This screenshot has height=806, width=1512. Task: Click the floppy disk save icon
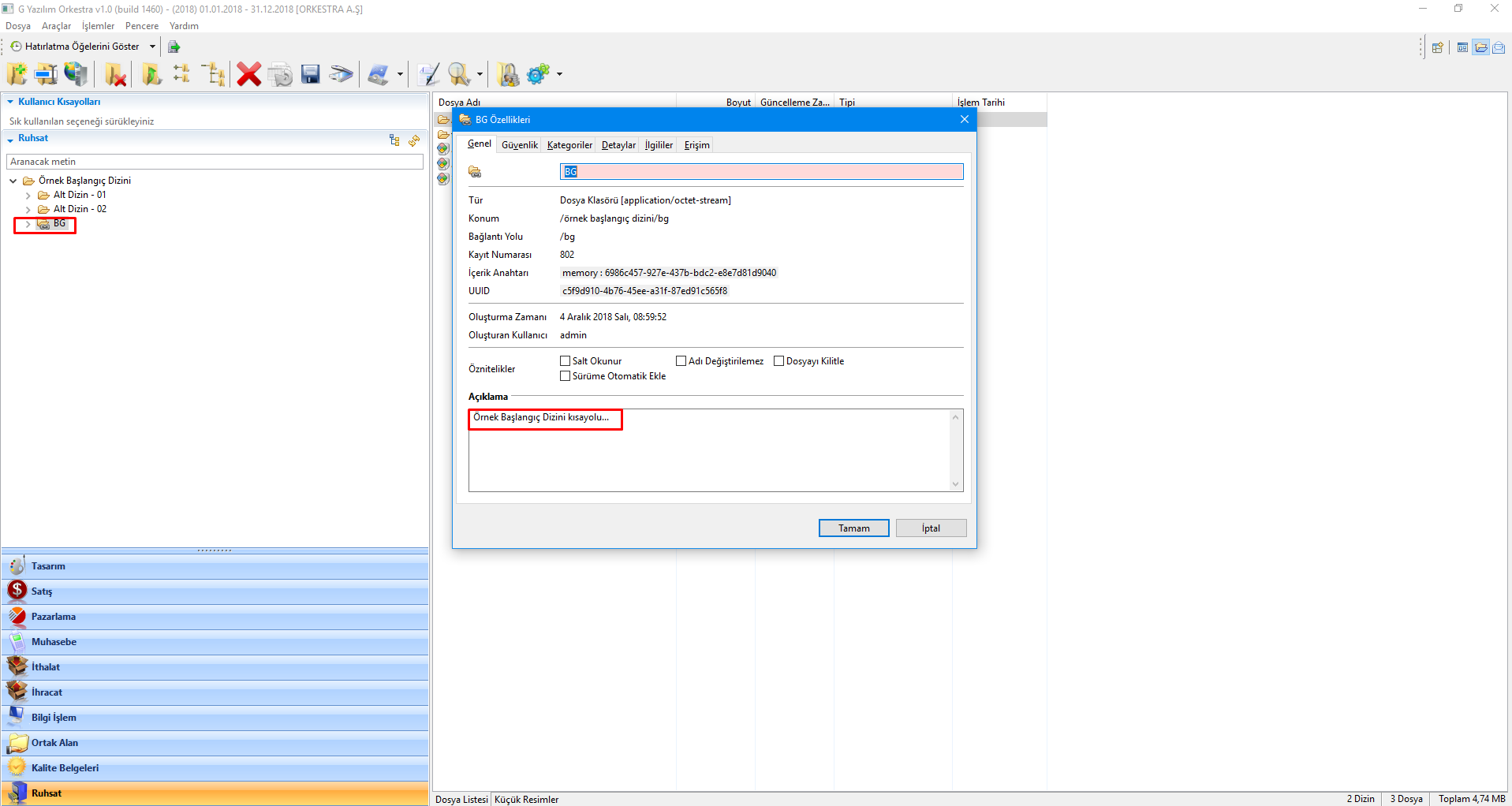tap(311, 74)
